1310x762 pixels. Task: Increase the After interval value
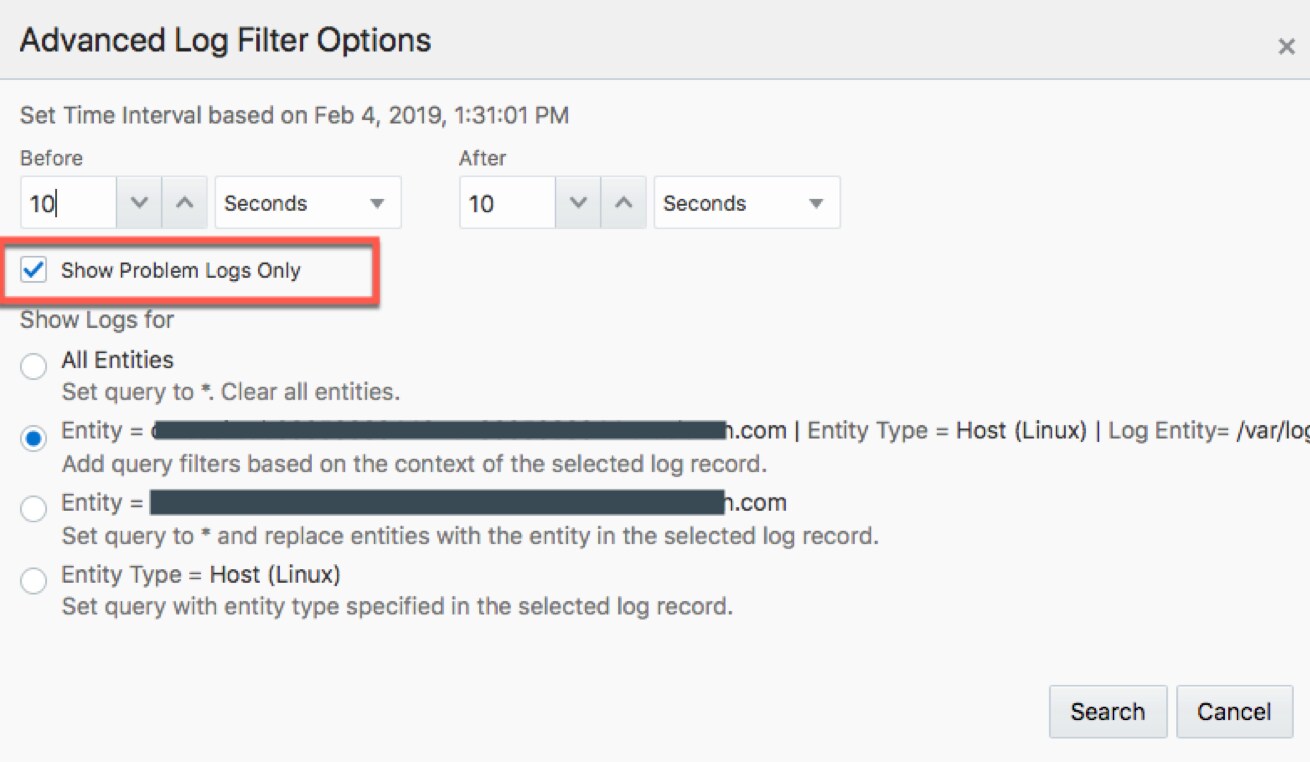coord(623,203)
